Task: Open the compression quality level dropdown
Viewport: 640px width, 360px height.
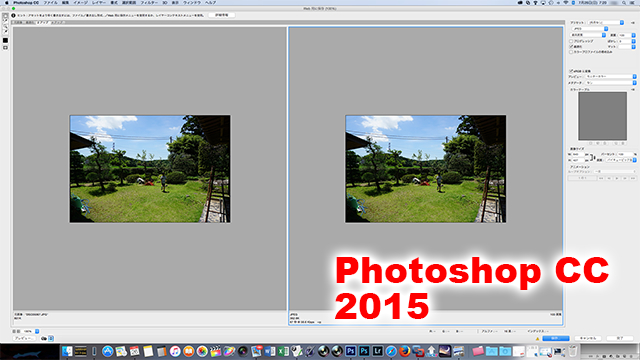Action: pos(588,35)
